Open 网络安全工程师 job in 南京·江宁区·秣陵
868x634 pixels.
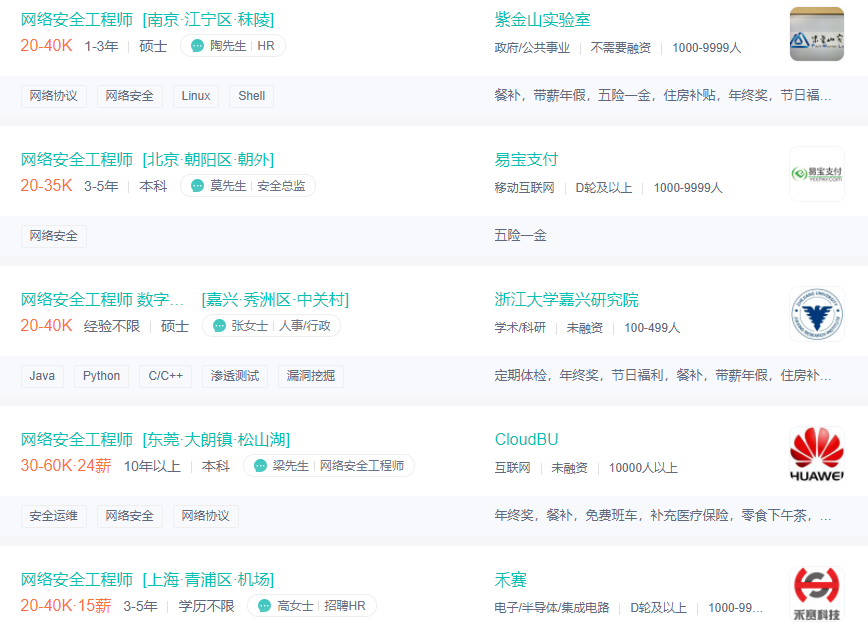coord(147,20)
